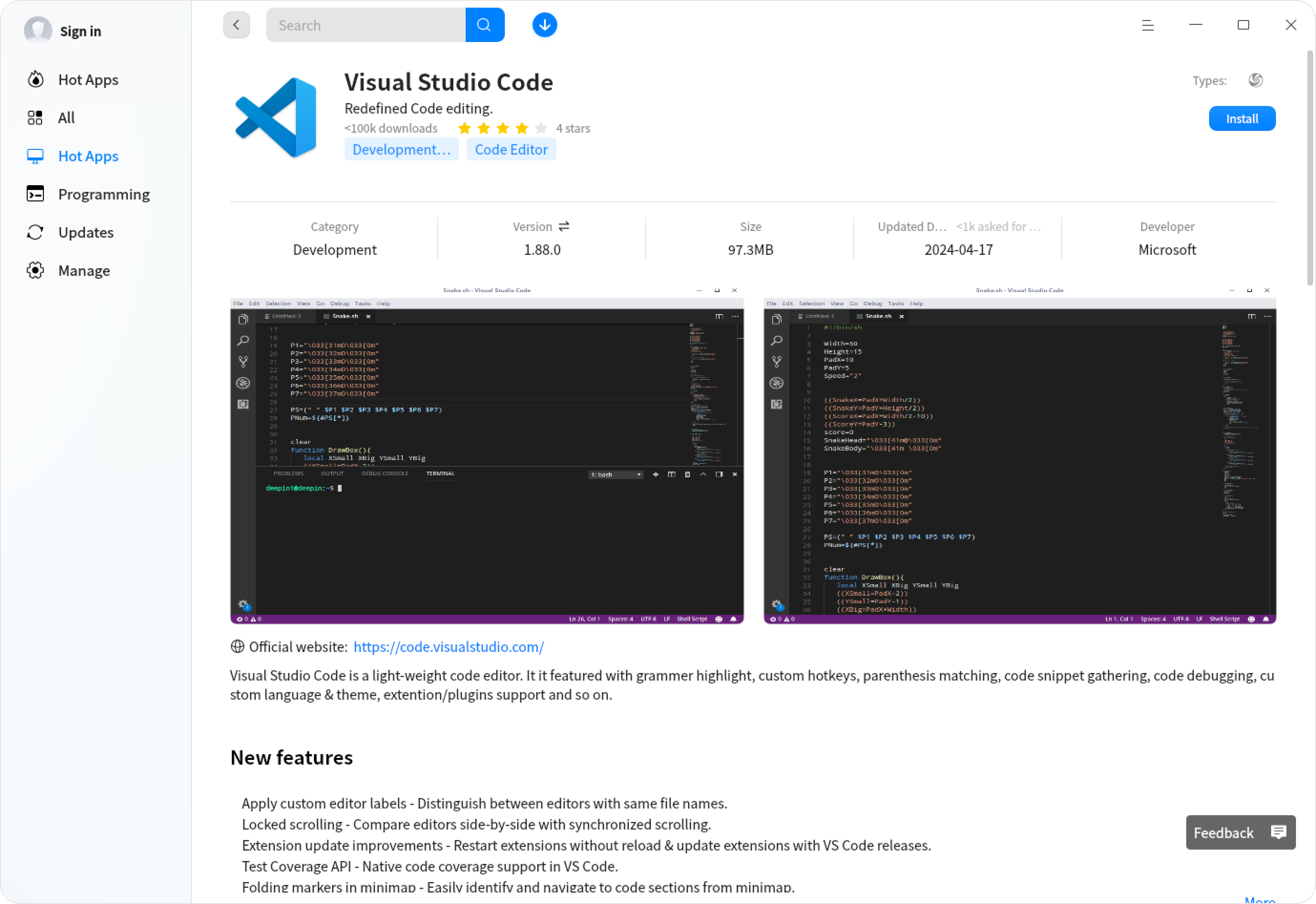
Task: Switch version using the arrows icon
Action: tap(564, 227)
